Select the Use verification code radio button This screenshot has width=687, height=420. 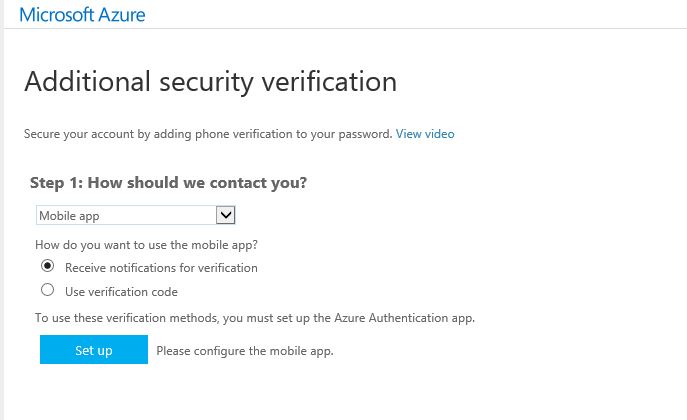[47, 291]
